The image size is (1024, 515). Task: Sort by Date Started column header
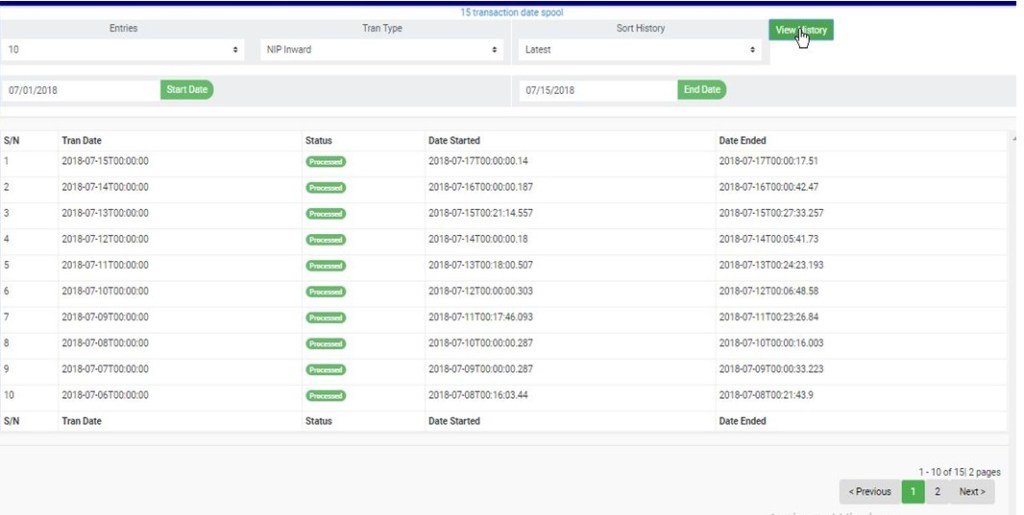pos(454,141)
